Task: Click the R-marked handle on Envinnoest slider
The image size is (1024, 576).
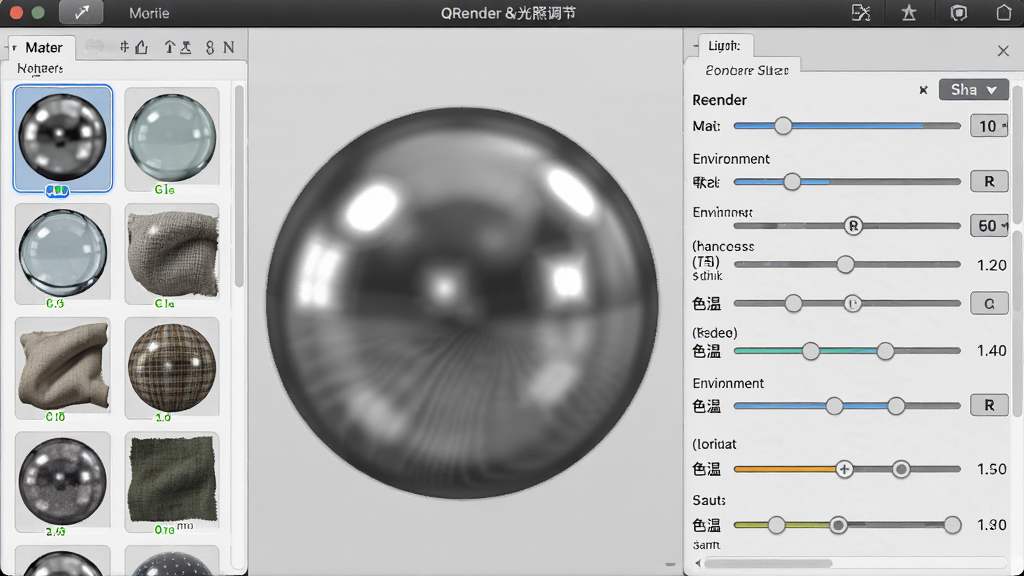Action: tap(853, 226)
